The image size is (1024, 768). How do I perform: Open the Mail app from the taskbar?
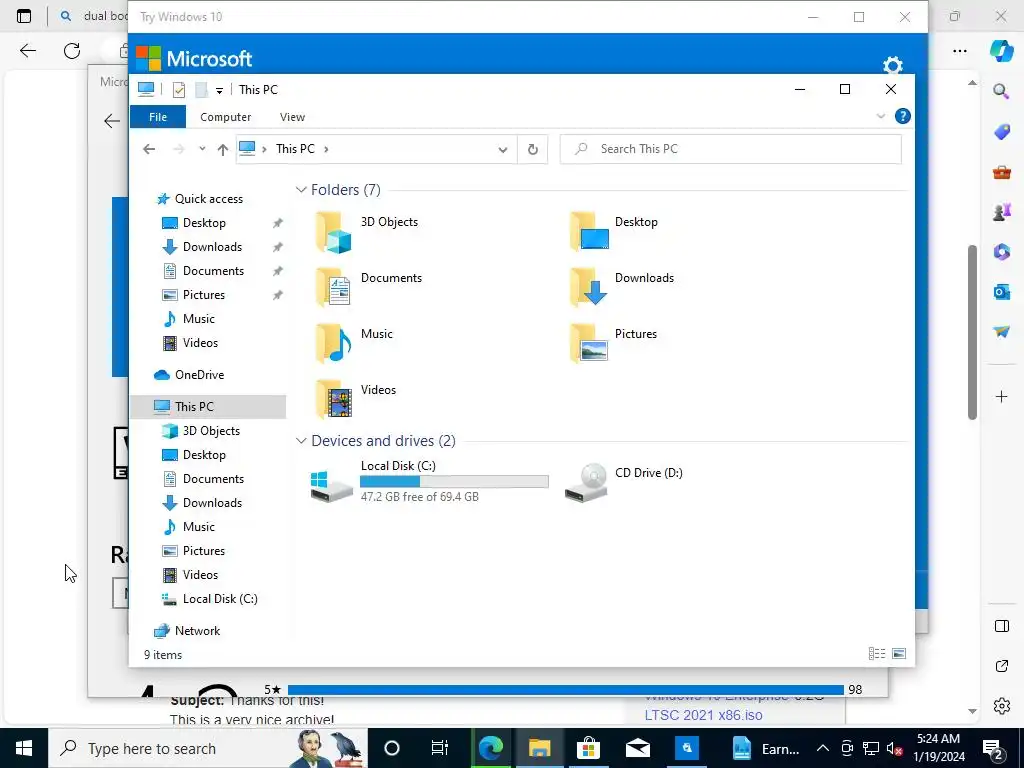pyautogui.click(x=637, y=748)
